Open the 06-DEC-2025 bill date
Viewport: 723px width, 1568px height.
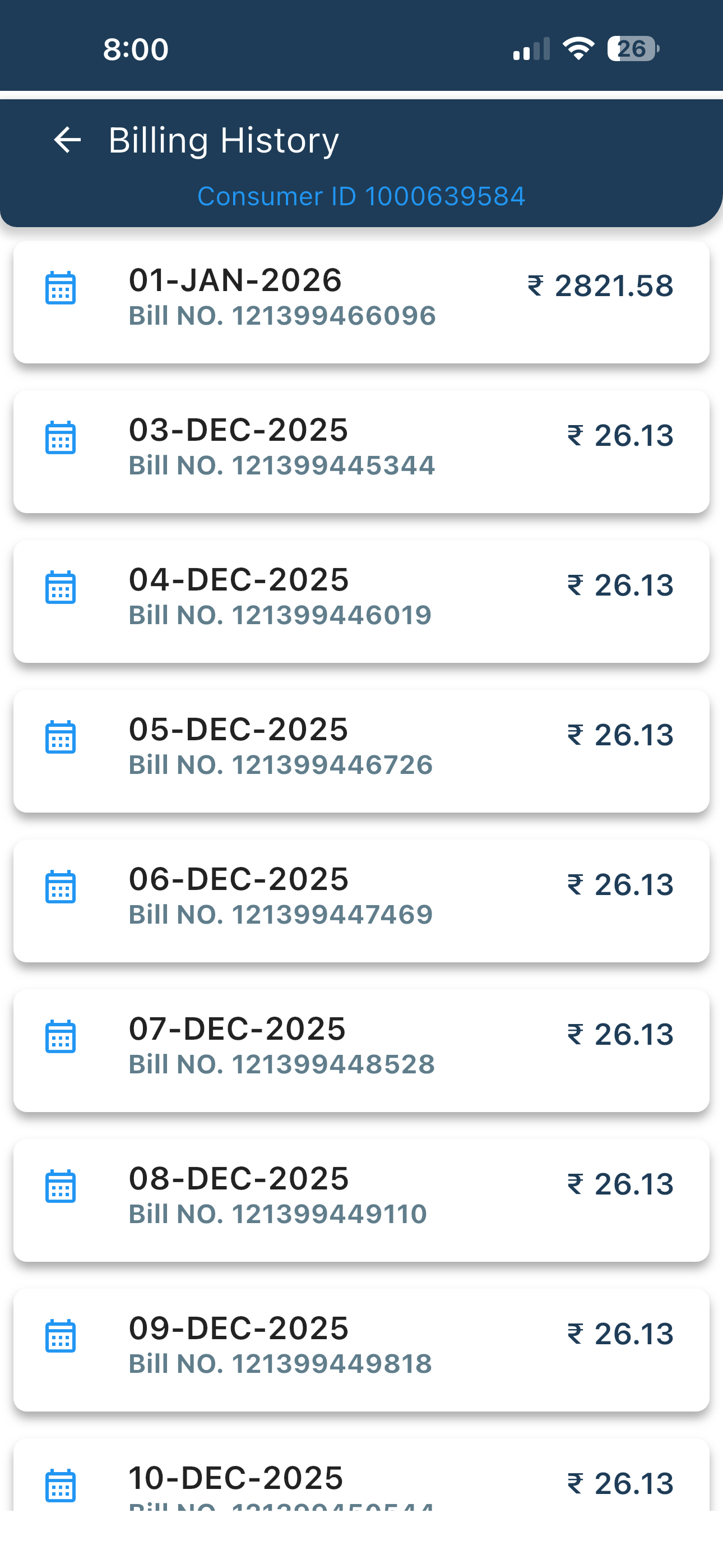tap(239, 879)
